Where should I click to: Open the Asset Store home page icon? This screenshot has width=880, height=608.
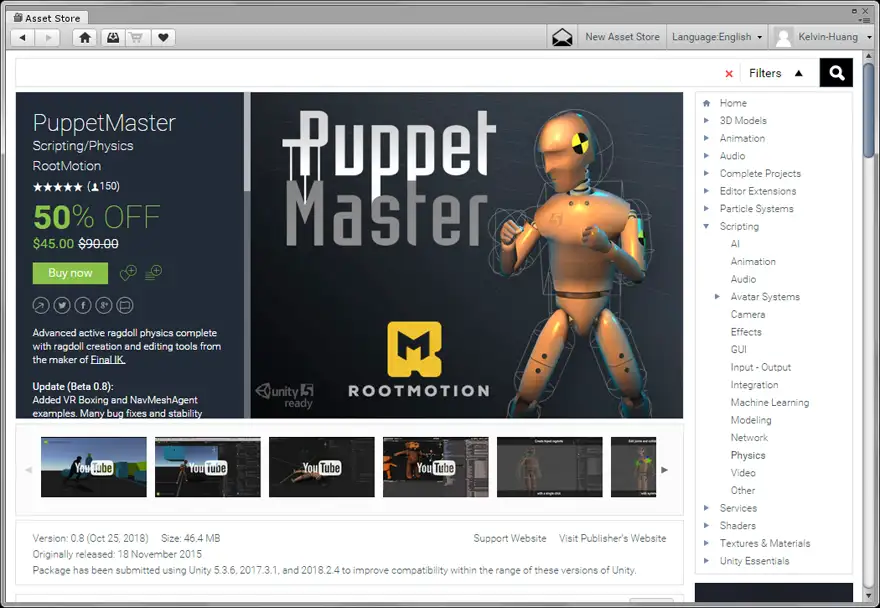click(x=85, y=38)
